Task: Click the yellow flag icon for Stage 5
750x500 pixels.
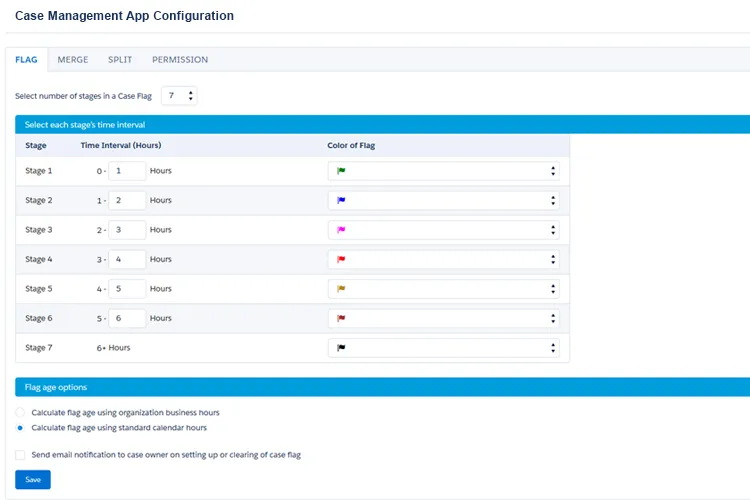Action: pos(341,289)
